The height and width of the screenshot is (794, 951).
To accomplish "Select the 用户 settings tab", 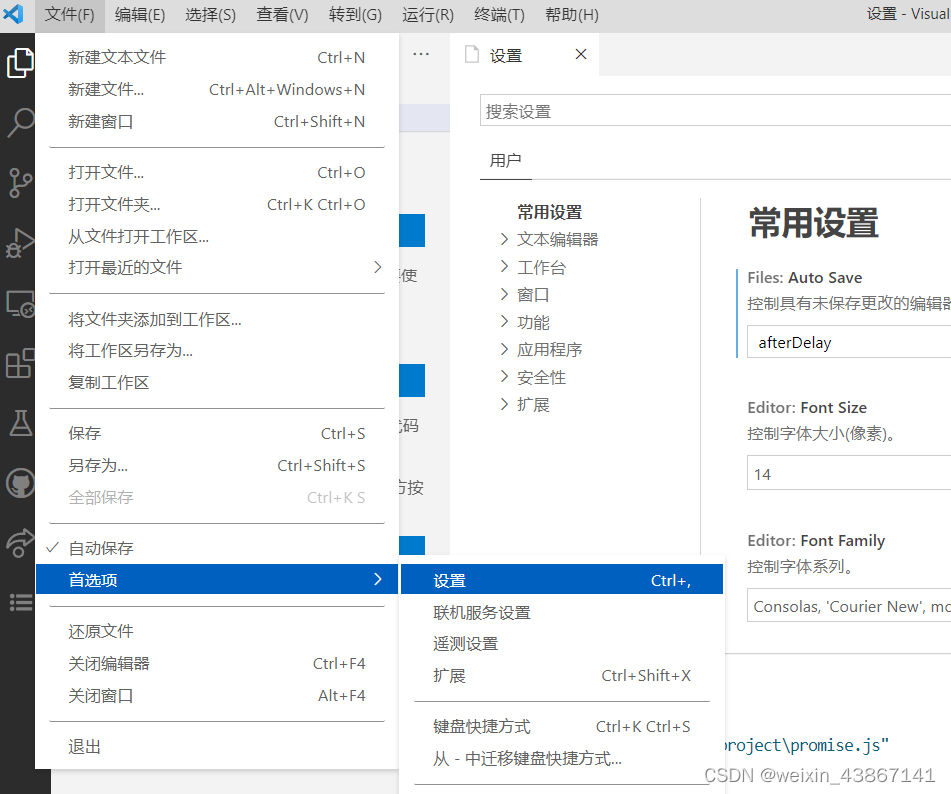I will (506, 158).
